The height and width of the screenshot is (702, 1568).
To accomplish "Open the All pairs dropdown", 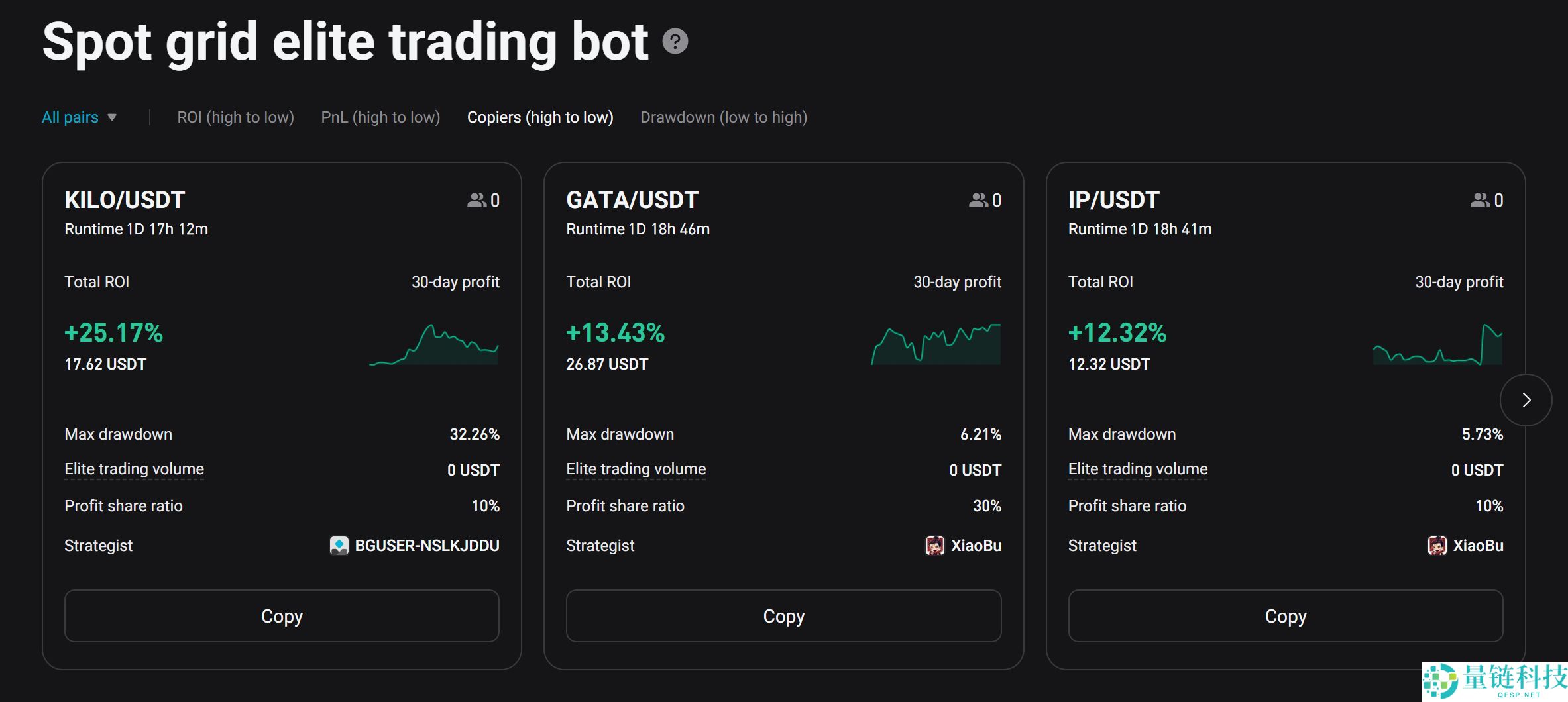I will tap(70, 117).
